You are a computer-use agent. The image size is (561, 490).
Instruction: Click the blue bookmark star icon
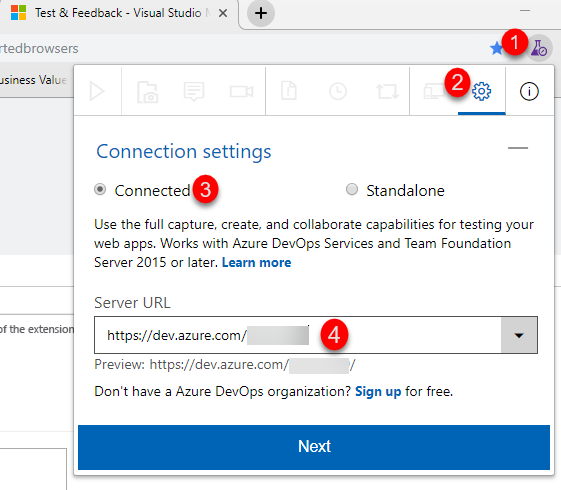click(496, 48)
